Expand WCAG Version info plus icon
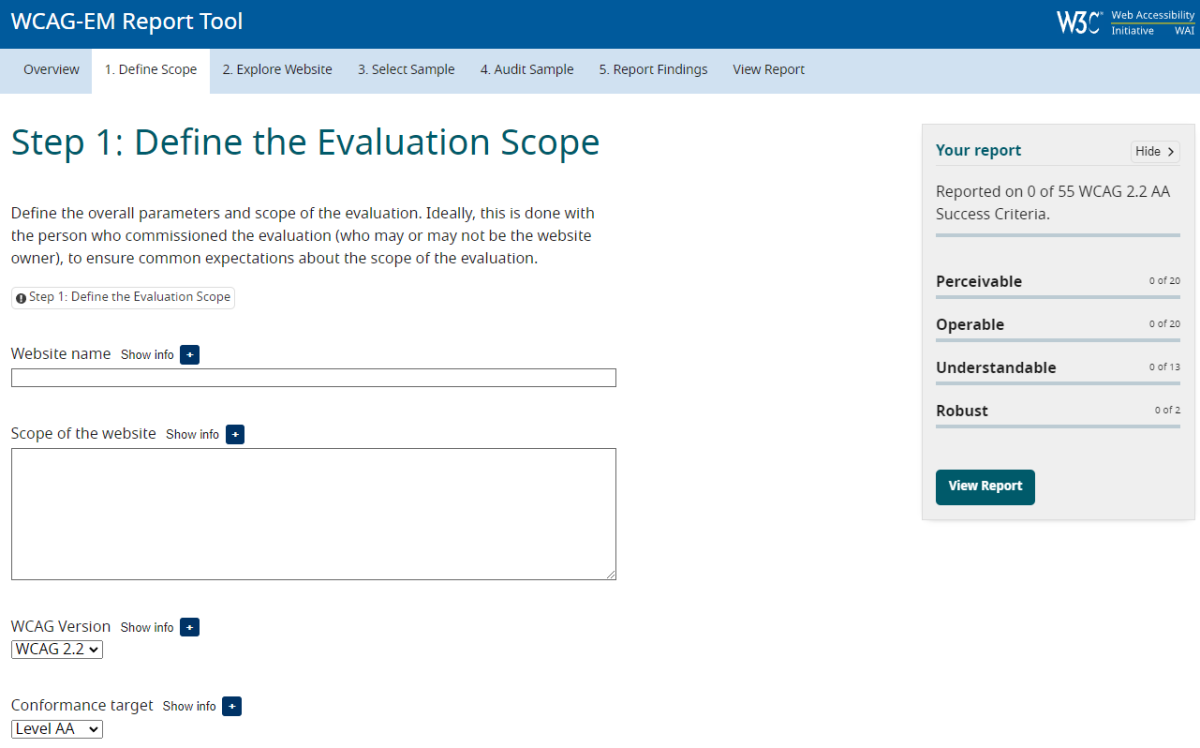The height and width of the screenshot is (748, 1200). [x=190, y=628]
